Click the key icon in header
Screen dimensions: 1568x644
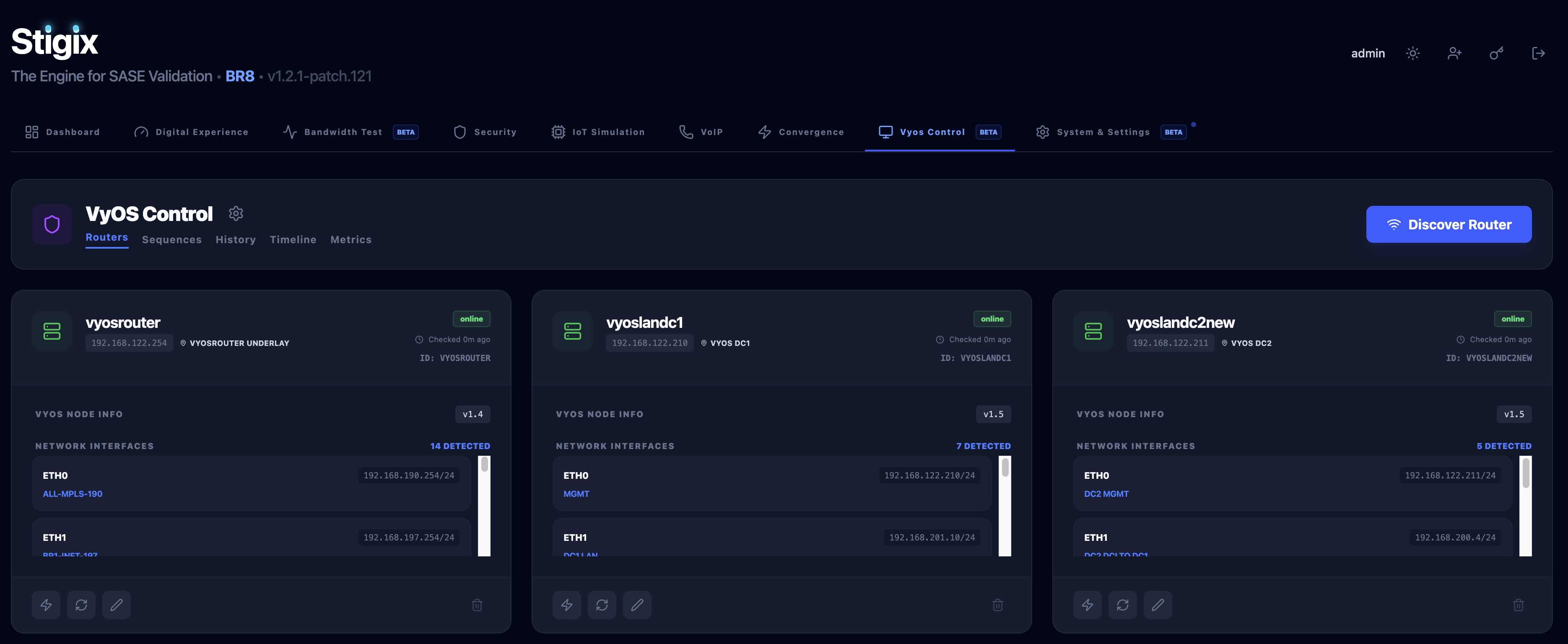(x=1496, y=54)
